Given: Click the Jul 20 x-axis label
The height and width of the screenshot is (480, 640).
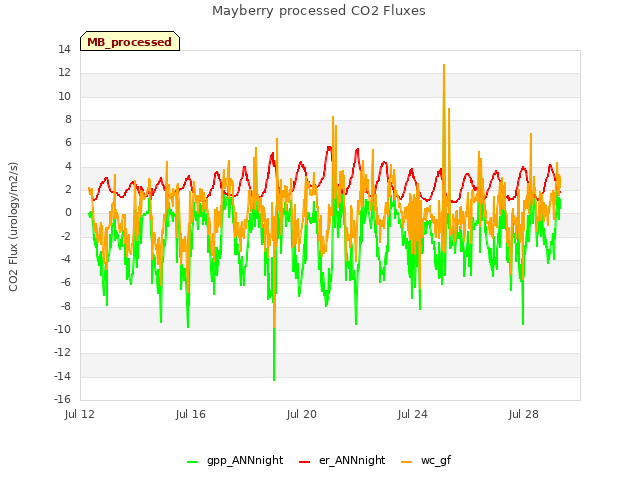Looking at the screenshot, I should [x=302, y=414].
